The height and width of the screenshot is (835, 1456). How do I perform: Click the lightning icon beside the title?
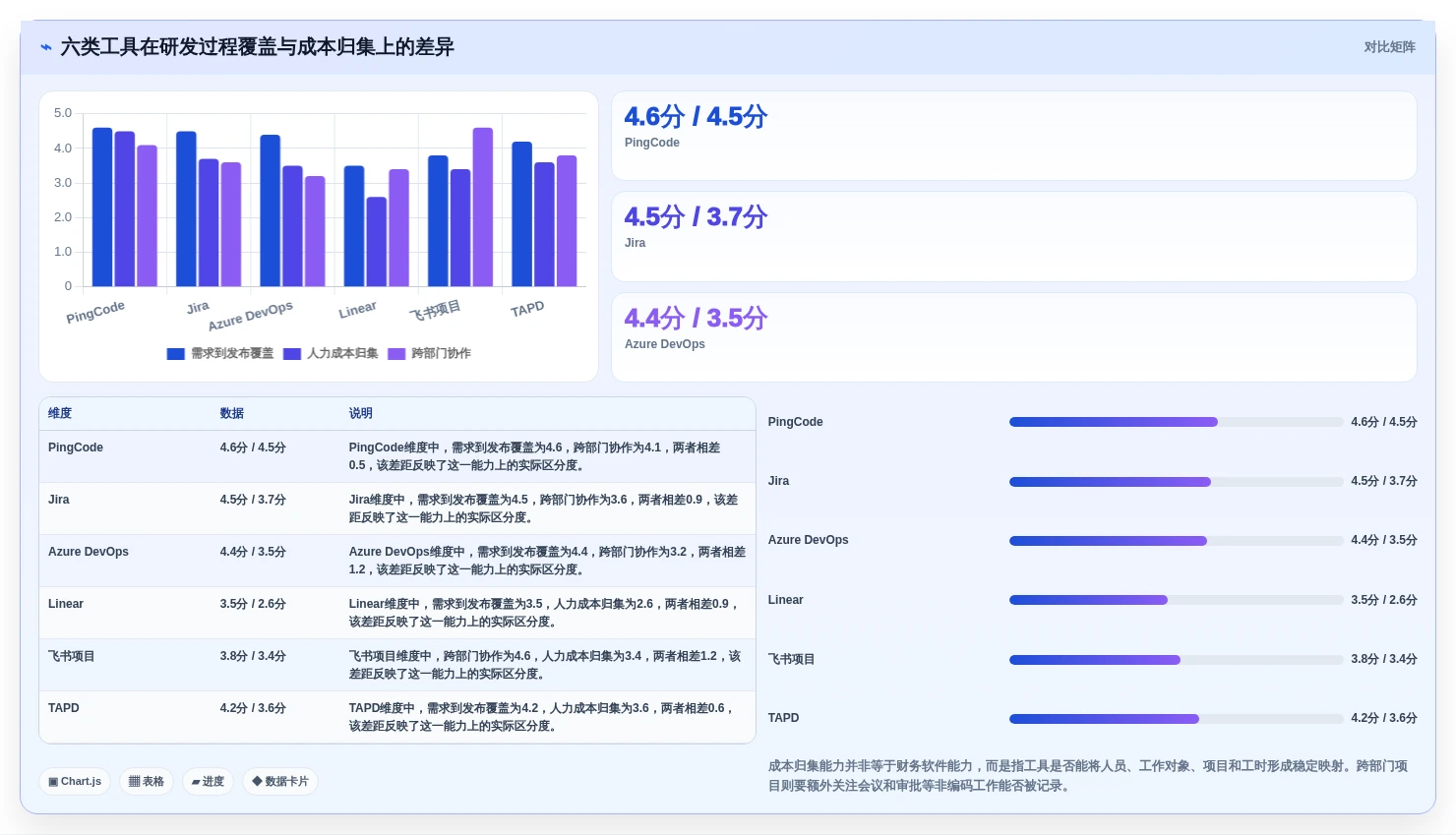[46, 47]
